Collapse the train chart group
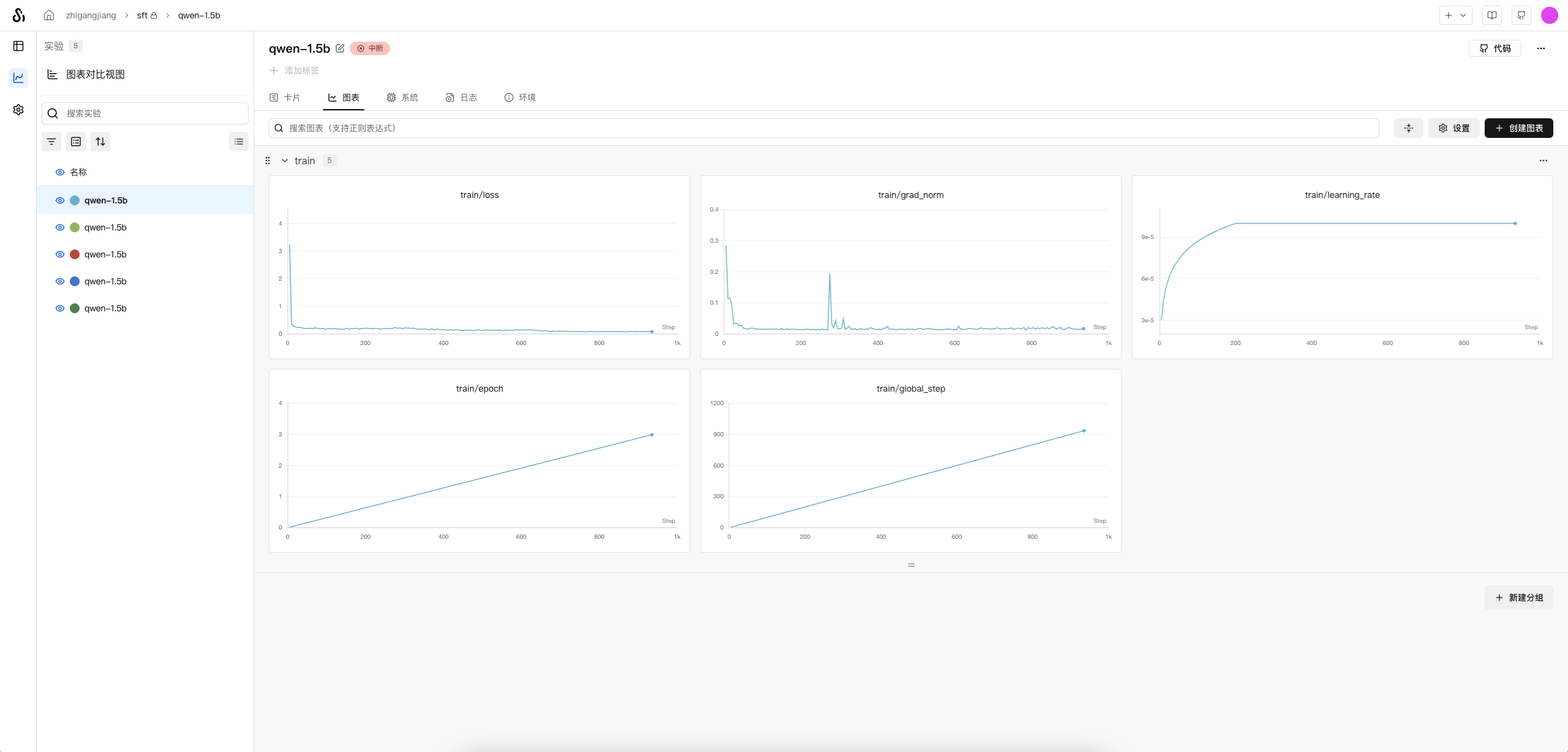Screen dimensions: 1568x752 tap(285, 161)
